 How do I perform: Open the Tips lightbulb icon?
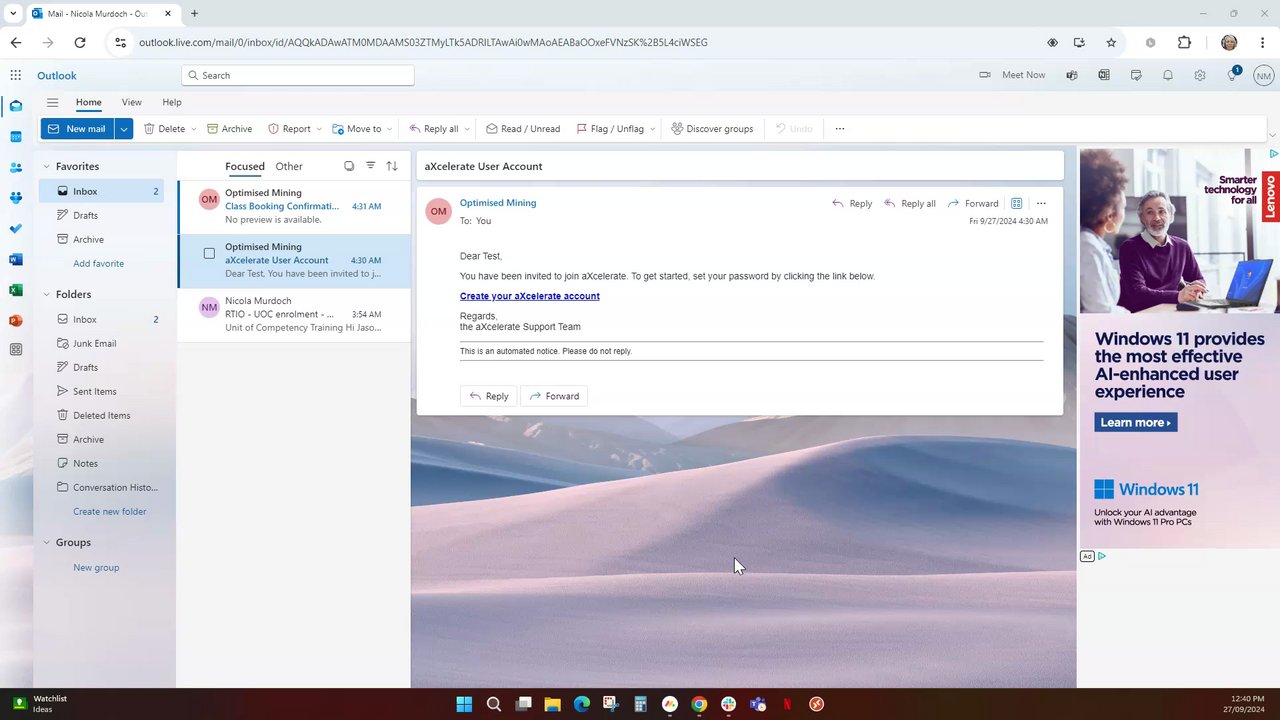[x=1232, y=75]
